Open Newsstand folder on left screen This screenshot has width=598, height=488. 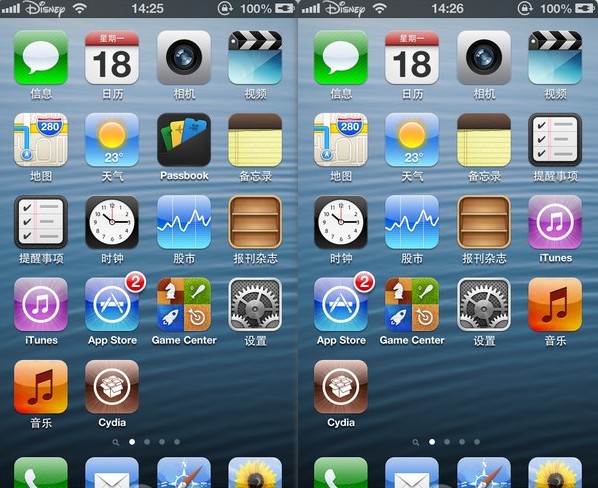click(255, 222)
